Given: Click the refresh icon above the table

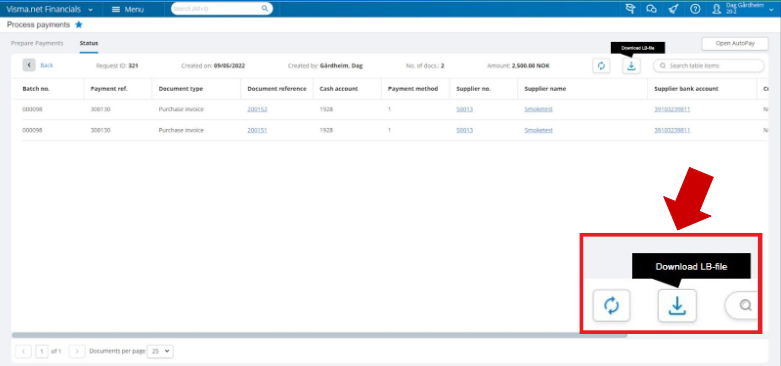Looking at the screenshot, I should (601, 66).
